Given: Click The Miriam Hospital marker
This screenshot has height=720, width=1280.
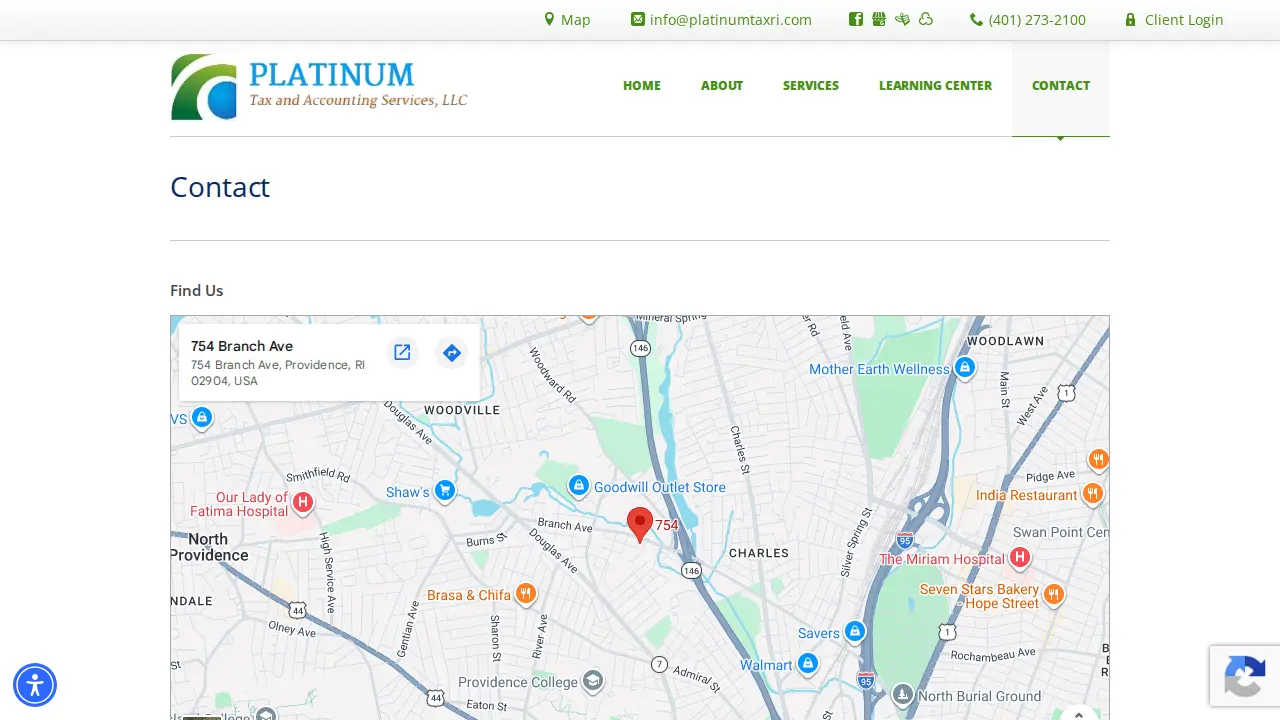Looking at the screenshot, I should (1019, 557).
